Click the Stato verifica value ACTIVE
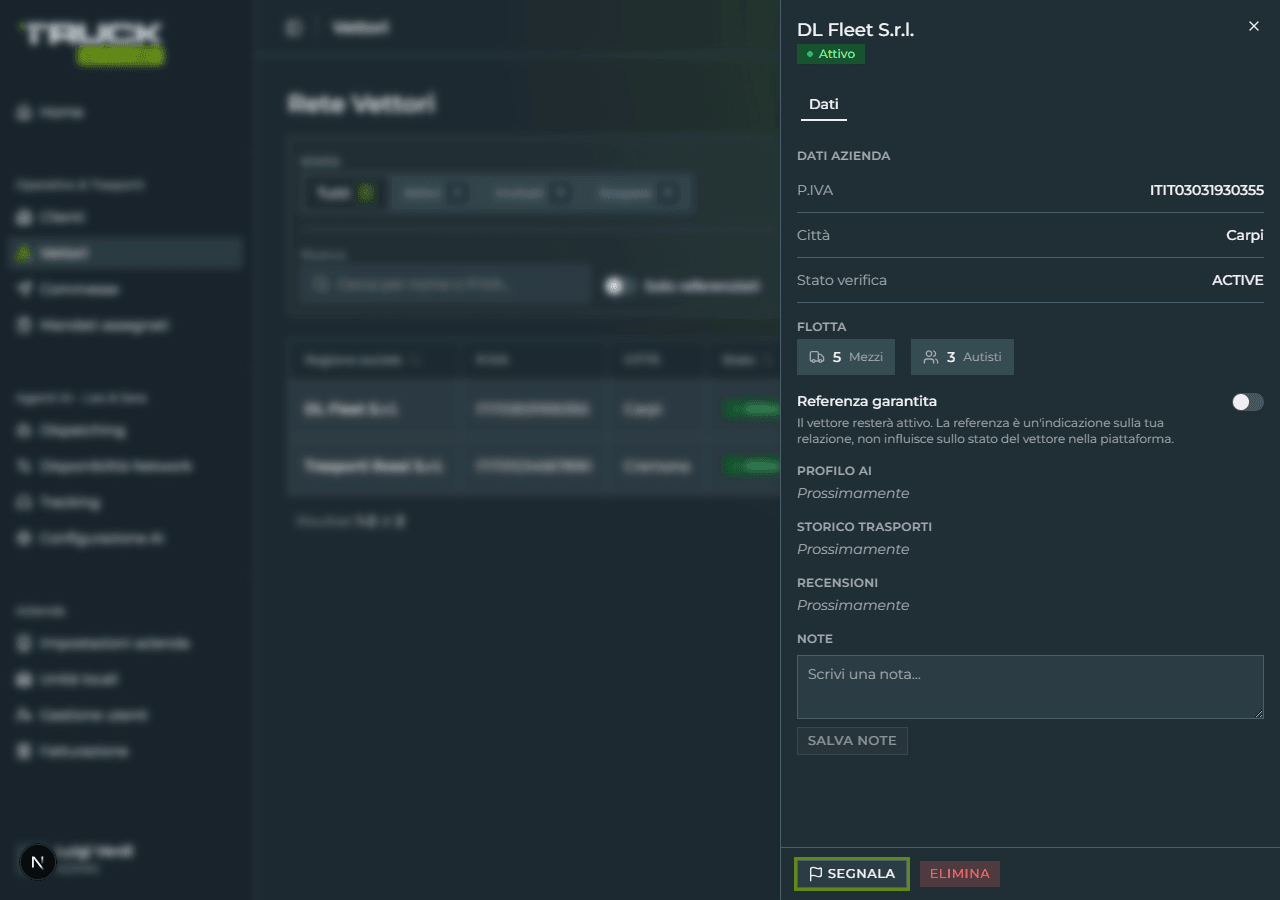 (1238, 280)
